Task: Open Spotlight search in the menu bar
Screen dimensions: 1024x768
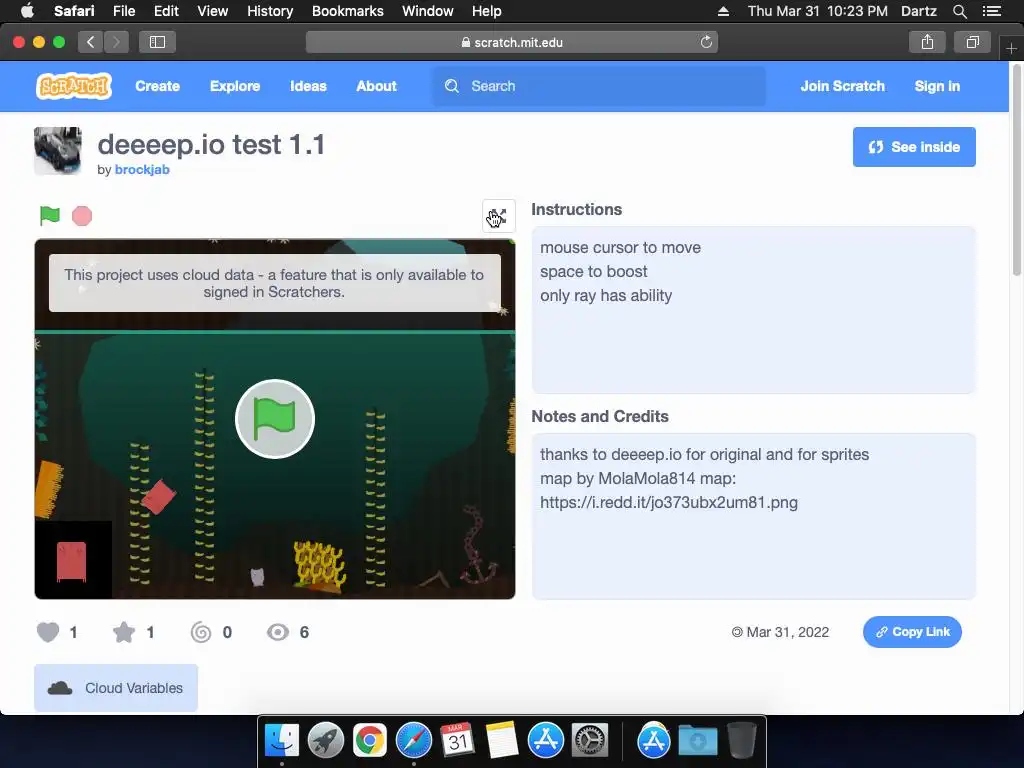Action: (x=959, y=11)
